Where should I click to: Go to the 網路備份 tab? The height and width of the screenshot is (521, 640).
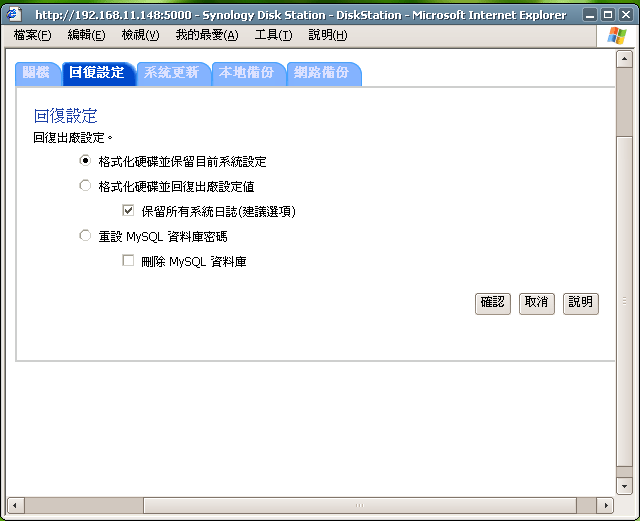click(324, 73)
